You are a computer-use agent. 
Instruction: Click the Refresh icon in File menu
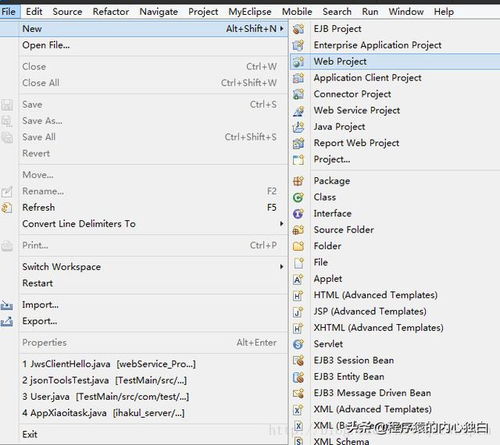pos(7,208)
